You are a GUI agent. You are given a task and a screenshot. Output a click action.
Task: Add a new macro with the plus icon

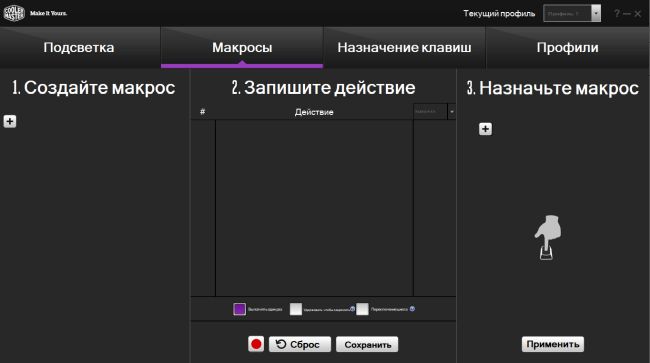(10, 121)
